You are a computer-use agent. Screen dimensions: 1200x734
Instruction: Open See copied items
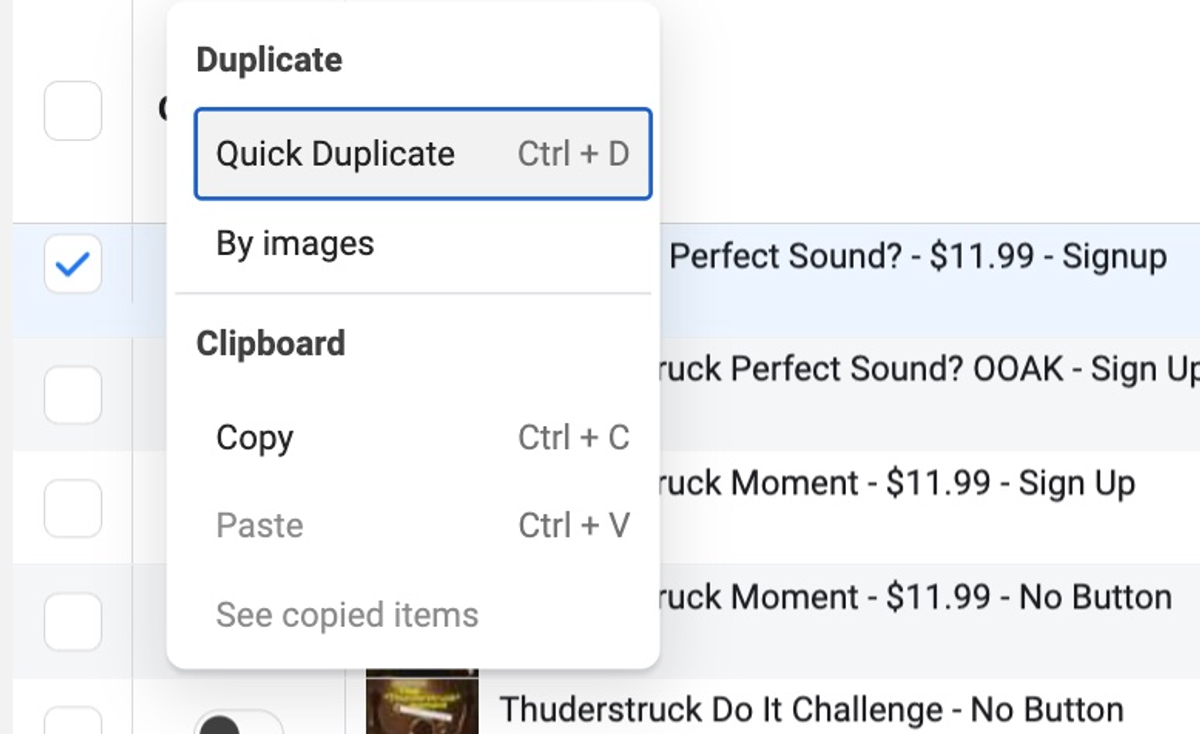pos(346,614)
